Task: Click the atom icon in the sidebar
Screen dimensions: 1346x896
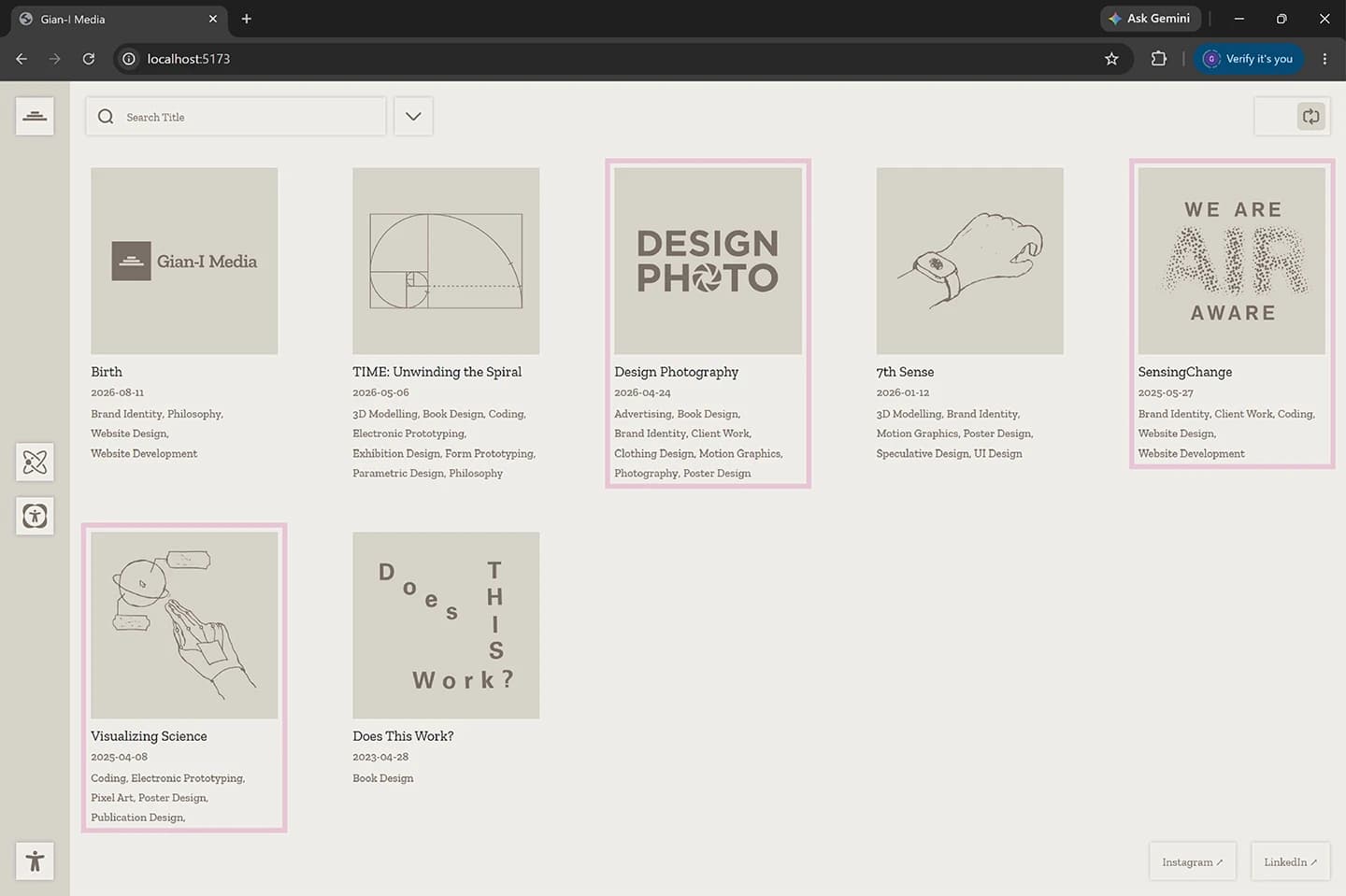Action: 35,462
